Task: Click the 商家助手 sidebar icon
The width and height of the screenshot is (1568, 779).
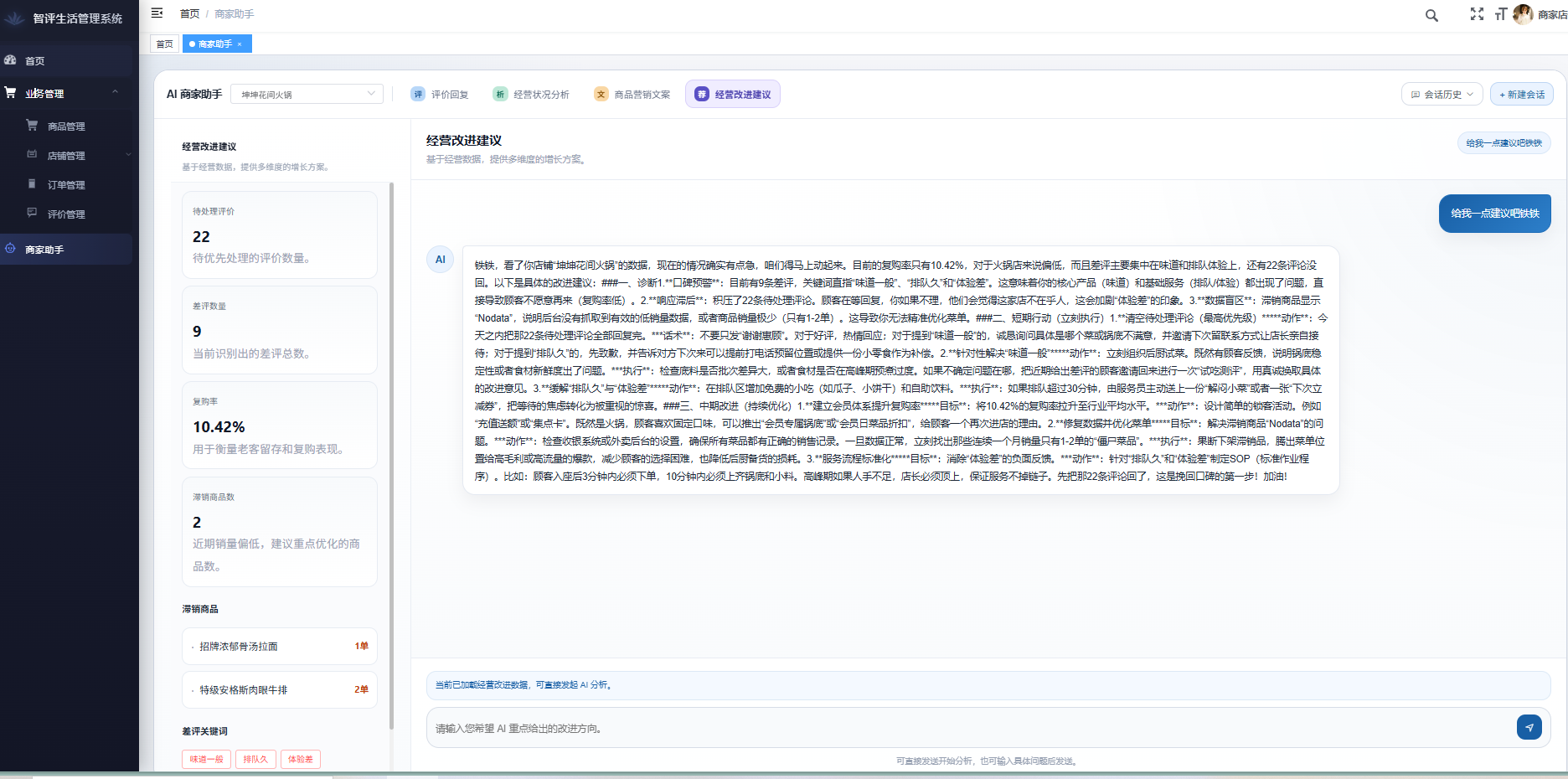Action: pos(10,249)
